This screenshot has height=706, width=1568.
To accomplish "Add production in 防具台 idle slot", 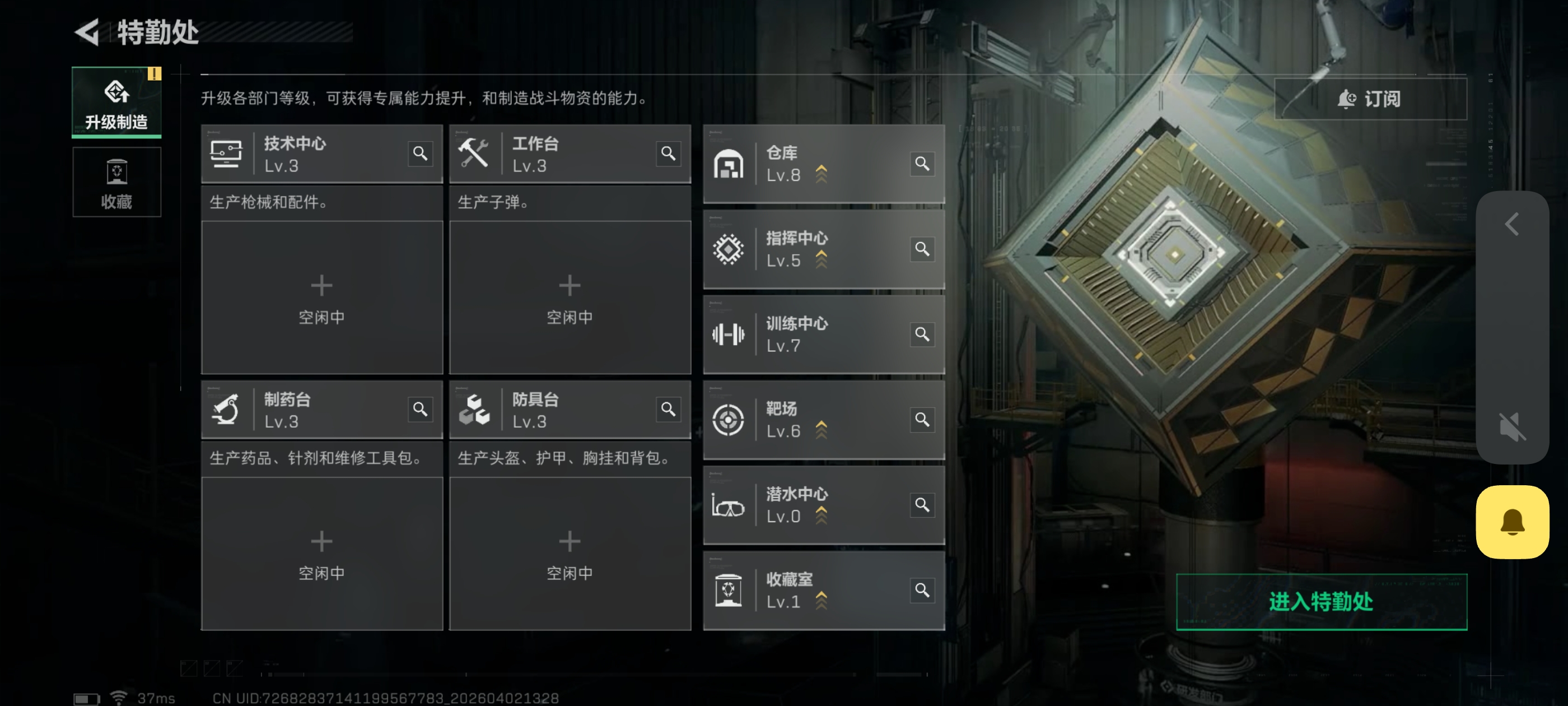I will 570,554.
